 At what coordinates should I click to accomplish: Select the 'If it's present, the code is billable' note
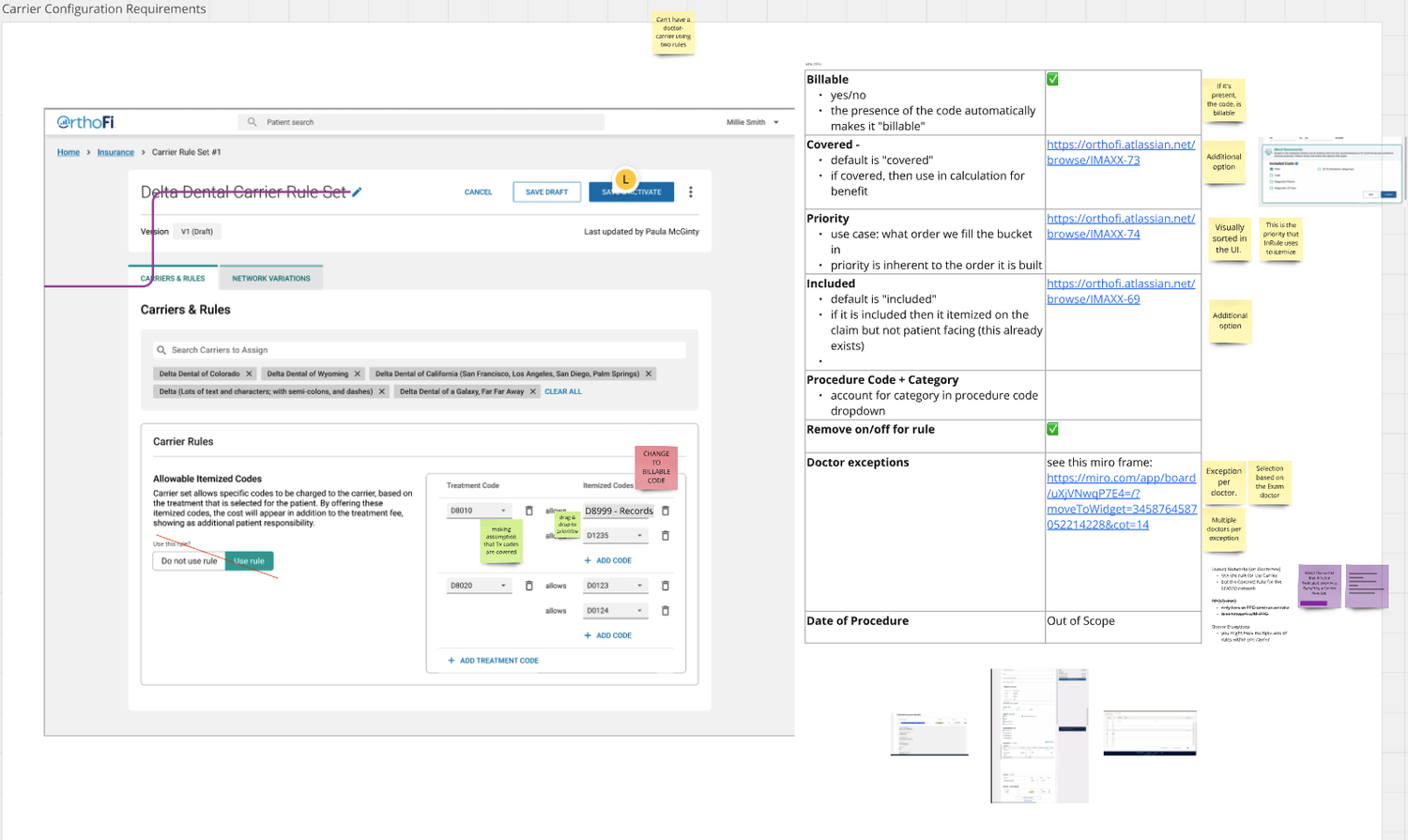coord(1224,99)
